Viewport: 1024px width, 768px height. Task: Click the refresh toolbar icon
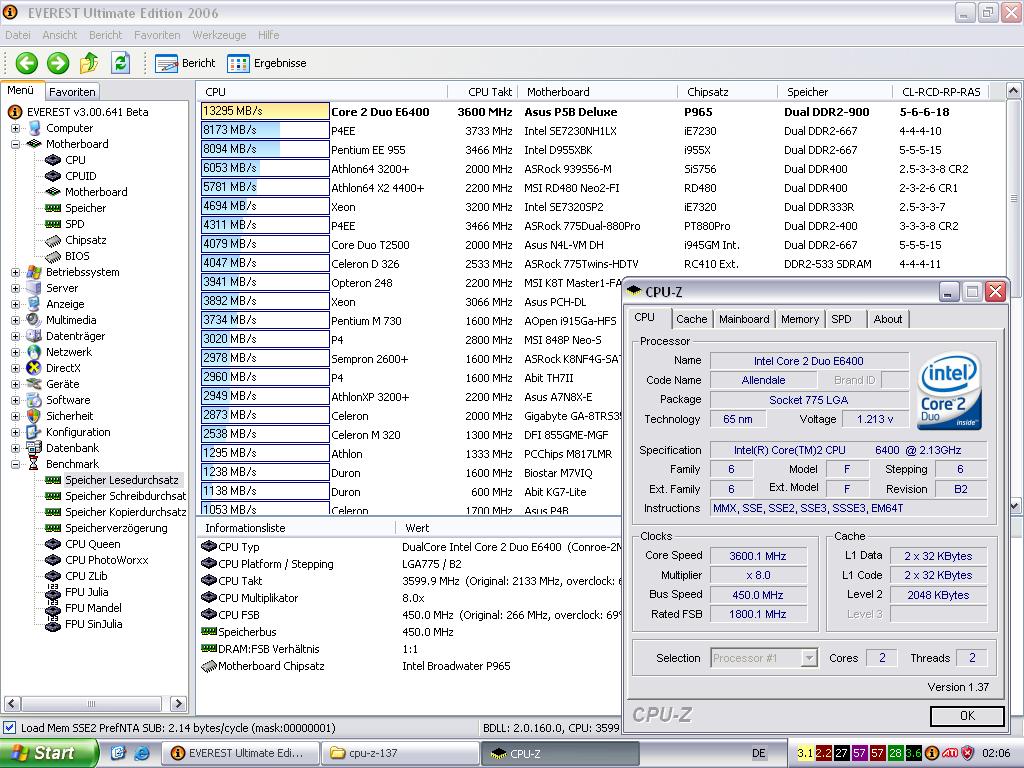point(120,63)
